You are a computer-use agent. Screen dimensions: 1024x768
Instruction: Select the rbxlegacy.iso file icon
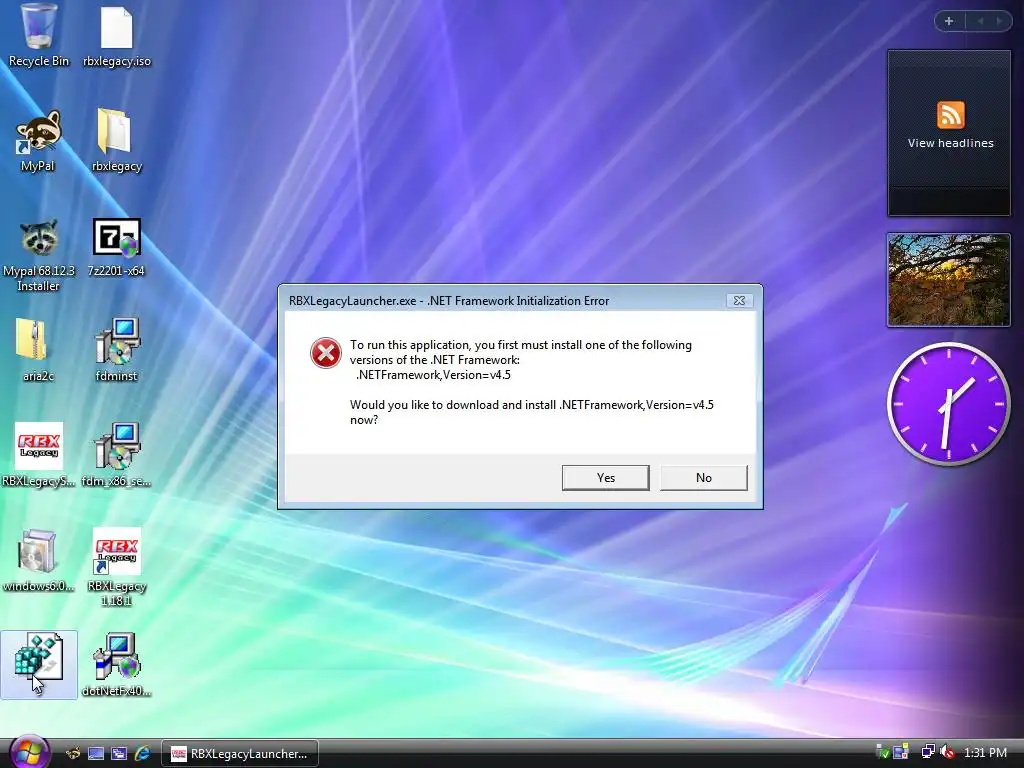click(x=117, y=37)
